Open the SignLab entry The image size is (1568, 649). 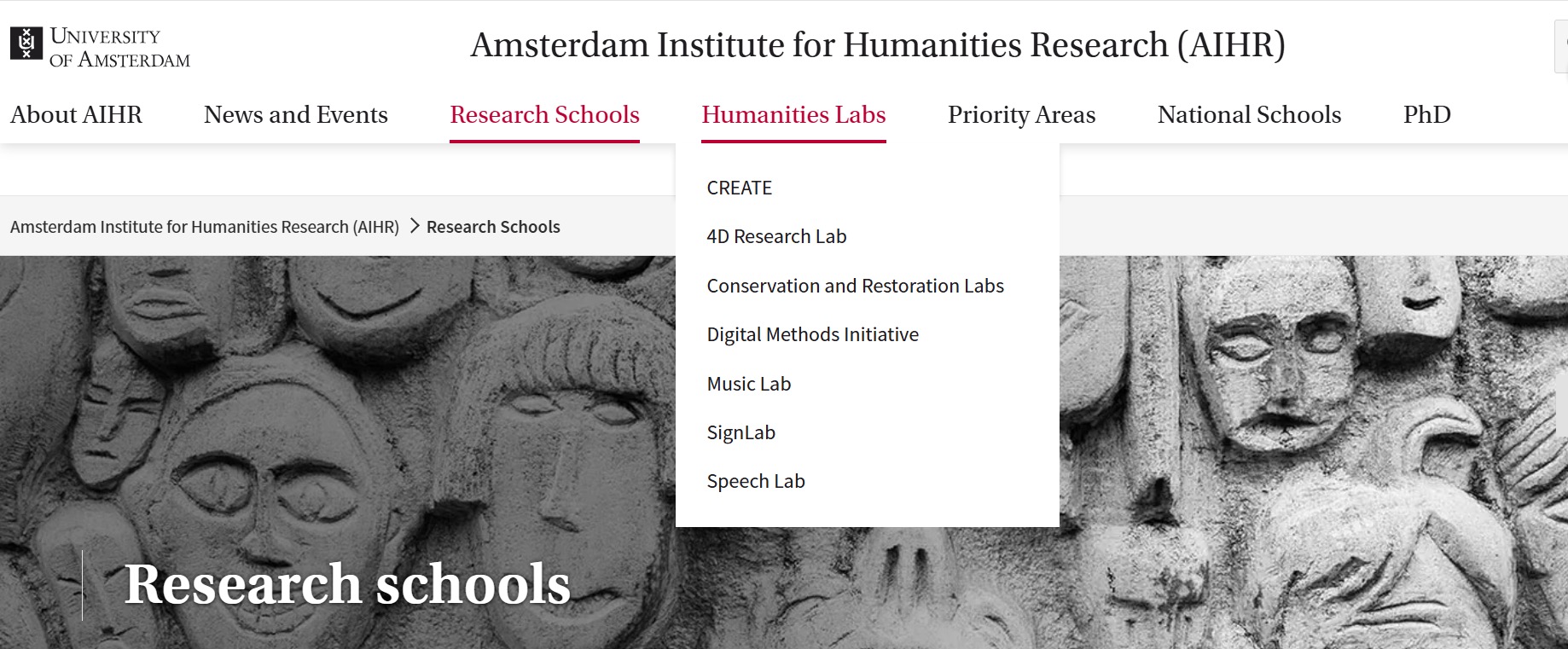(740, 433)
